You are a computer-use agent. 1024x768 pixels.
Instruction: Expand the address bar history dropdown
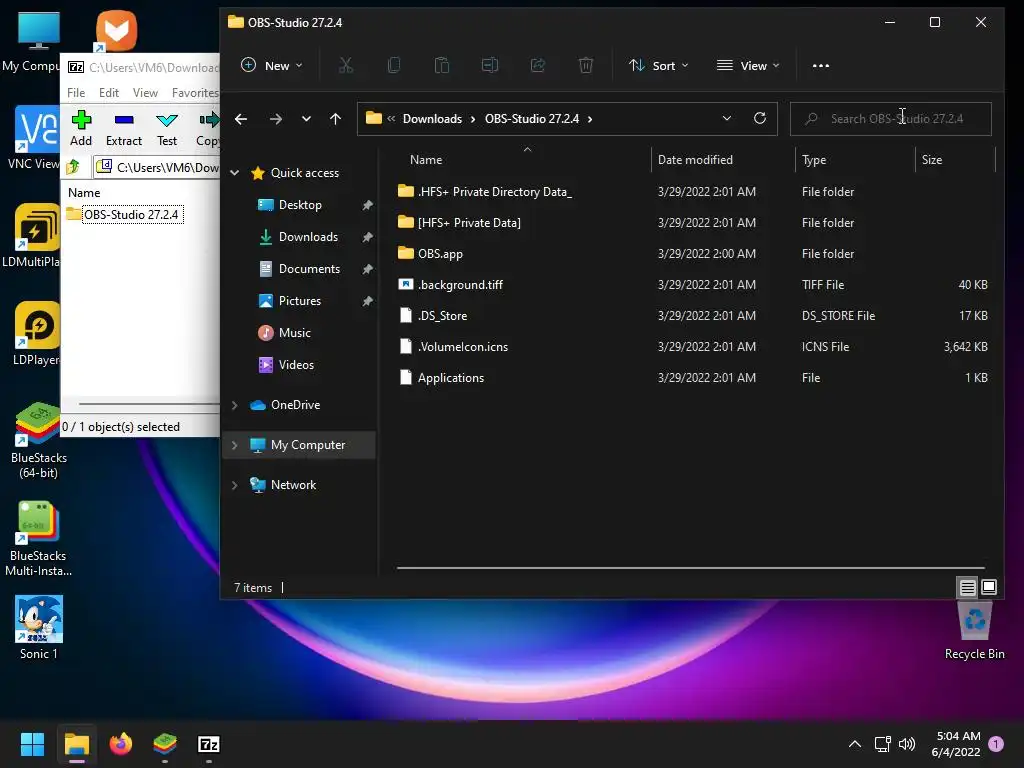coord(727,118)
